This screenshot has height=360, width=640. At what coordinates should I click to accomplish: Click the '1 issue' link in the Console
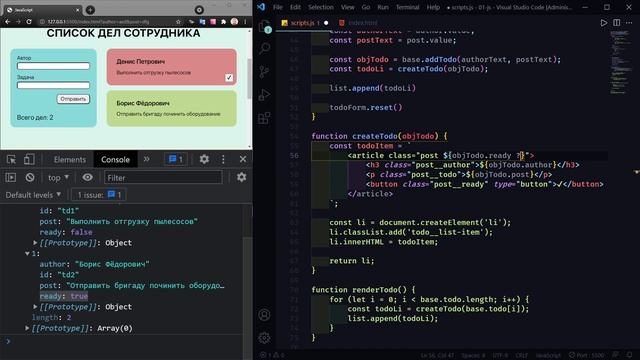(99, 195)
